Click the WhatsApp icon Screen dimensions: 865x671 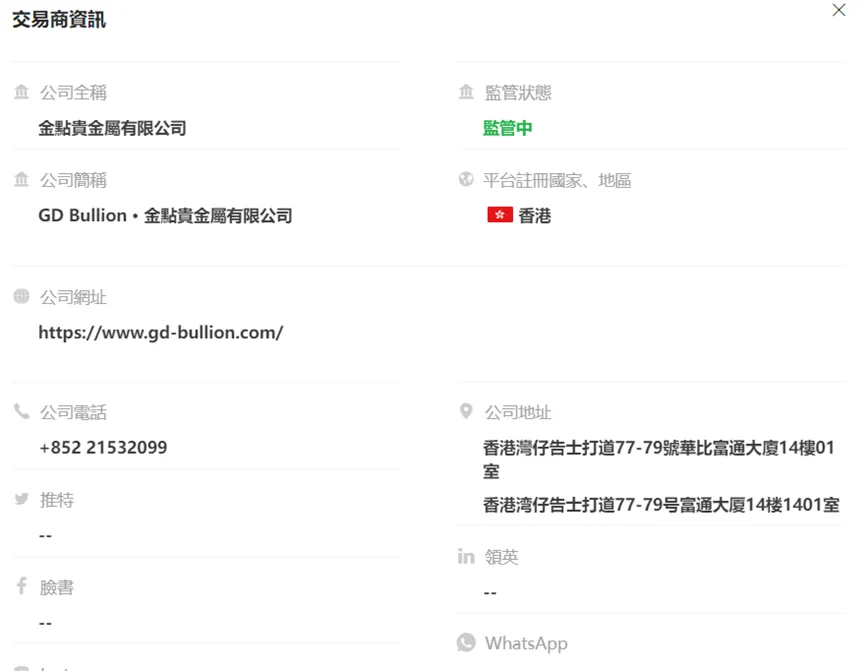466,642
